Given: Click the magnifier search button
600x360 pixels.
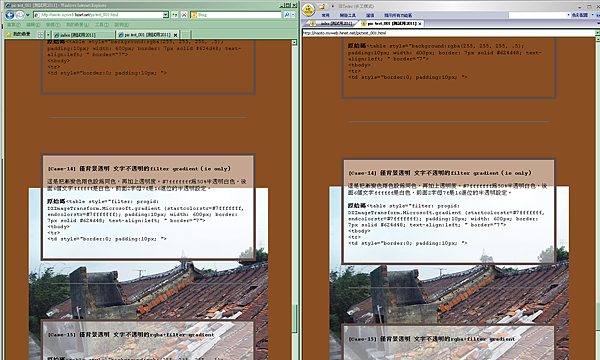Looking at the screenshot, I should 287,15.
